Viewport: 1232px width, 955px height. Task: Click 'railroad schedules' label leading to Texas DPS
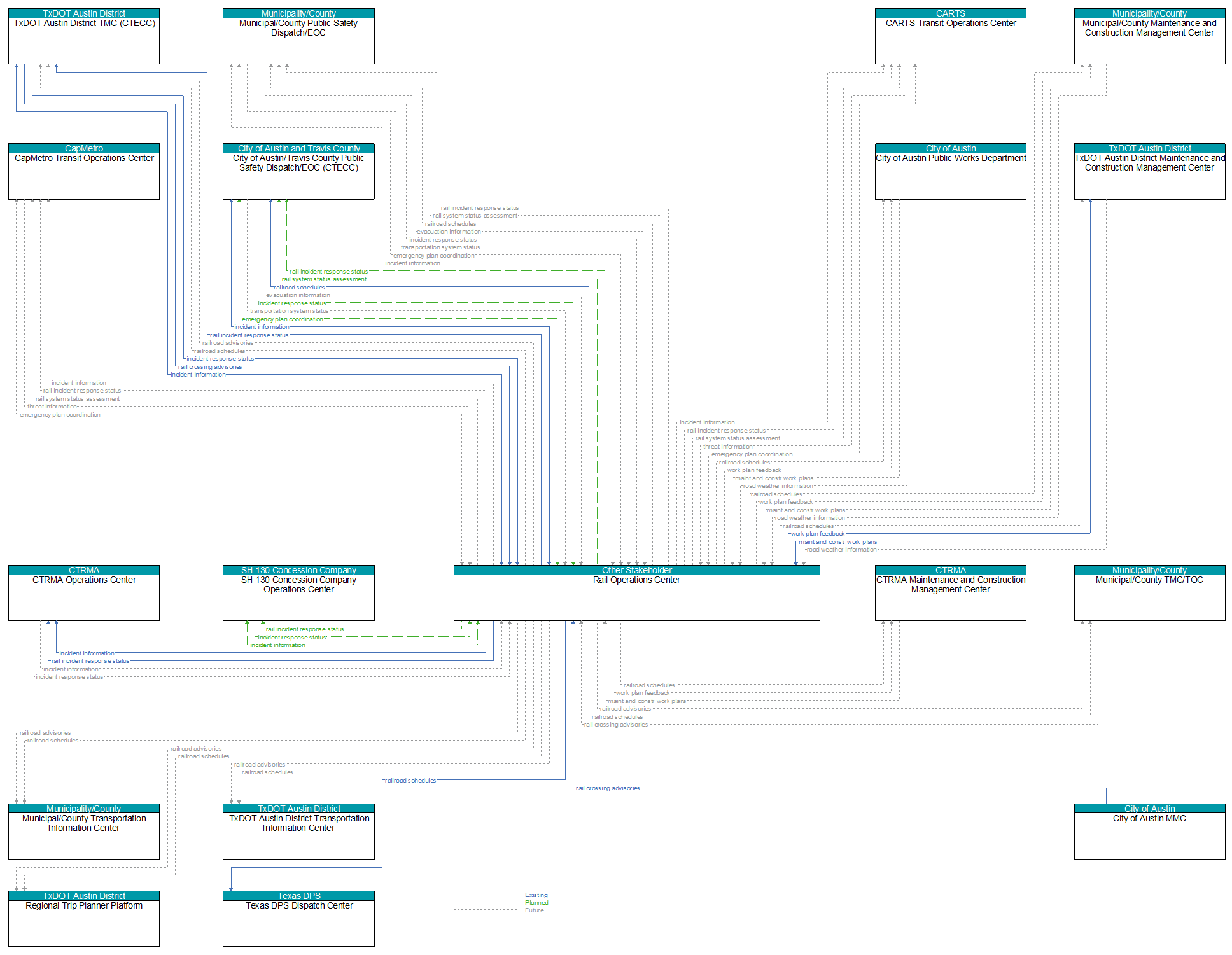coord(410,781)
